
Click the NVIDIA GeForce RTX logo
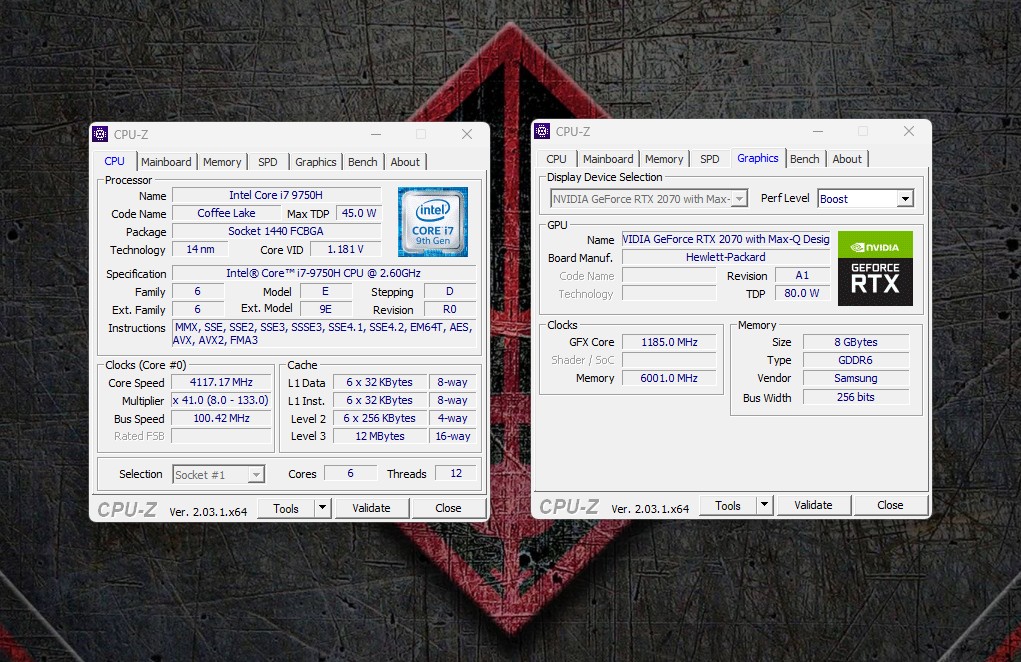(x=874, y=268)
